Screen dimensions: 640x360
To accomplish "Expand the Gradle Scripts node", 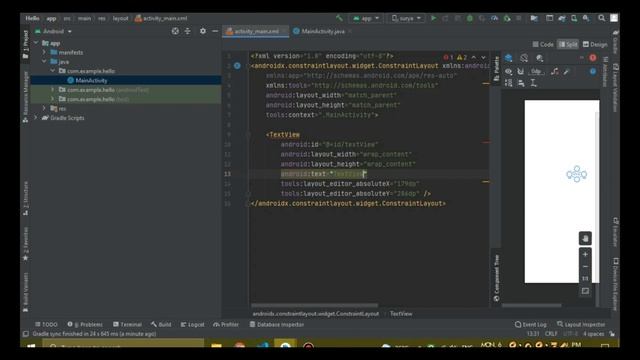I will pyautogui.click(x=36, y=118).
